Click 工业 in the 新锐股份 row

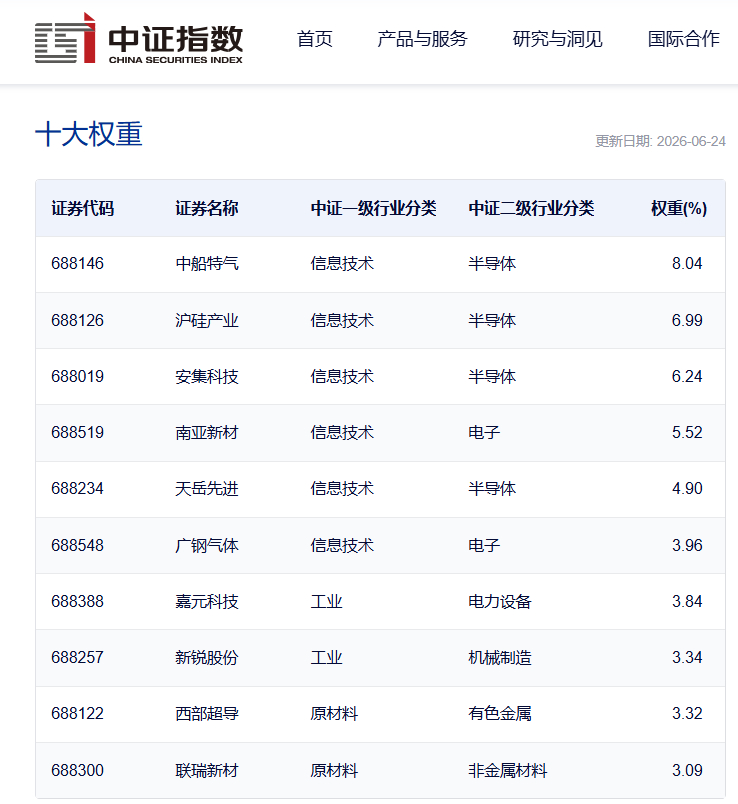click(x=326, y=657)
